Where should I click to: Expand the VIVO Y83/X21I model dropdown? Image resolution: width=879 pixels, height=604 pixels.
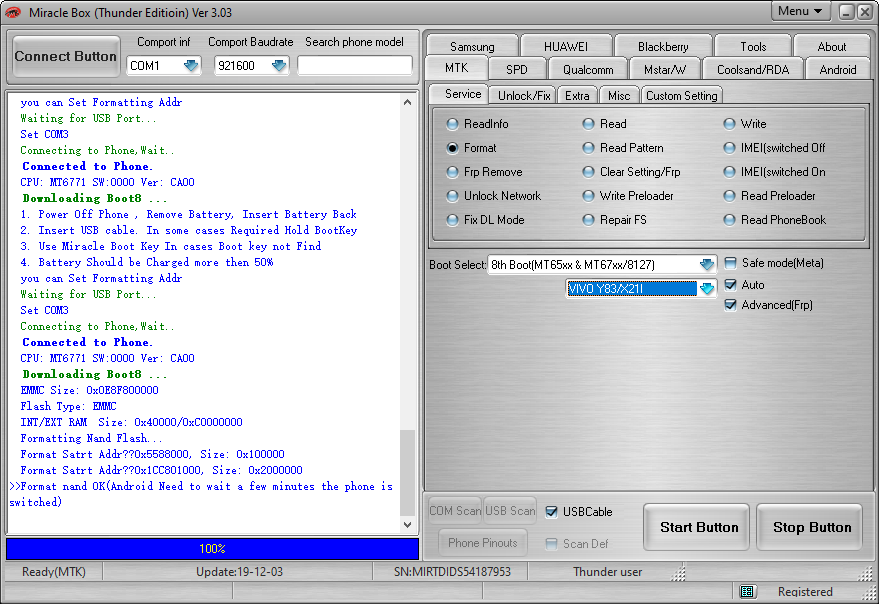click(x=707, y=289)
